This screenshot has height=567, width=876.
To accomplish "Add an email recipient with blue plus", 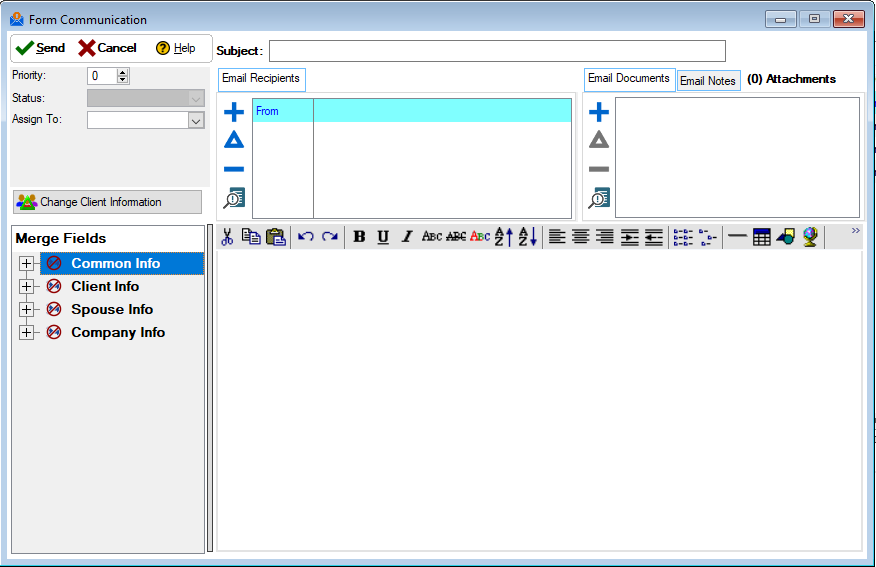I will [234, 112].
